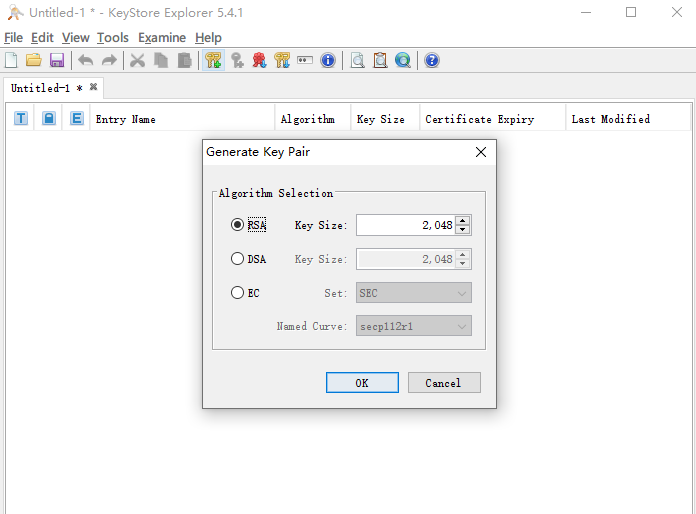The width and height of the screenshot is (696, 514).
Task: Open the View menu
Action: (x=75, y=38)
